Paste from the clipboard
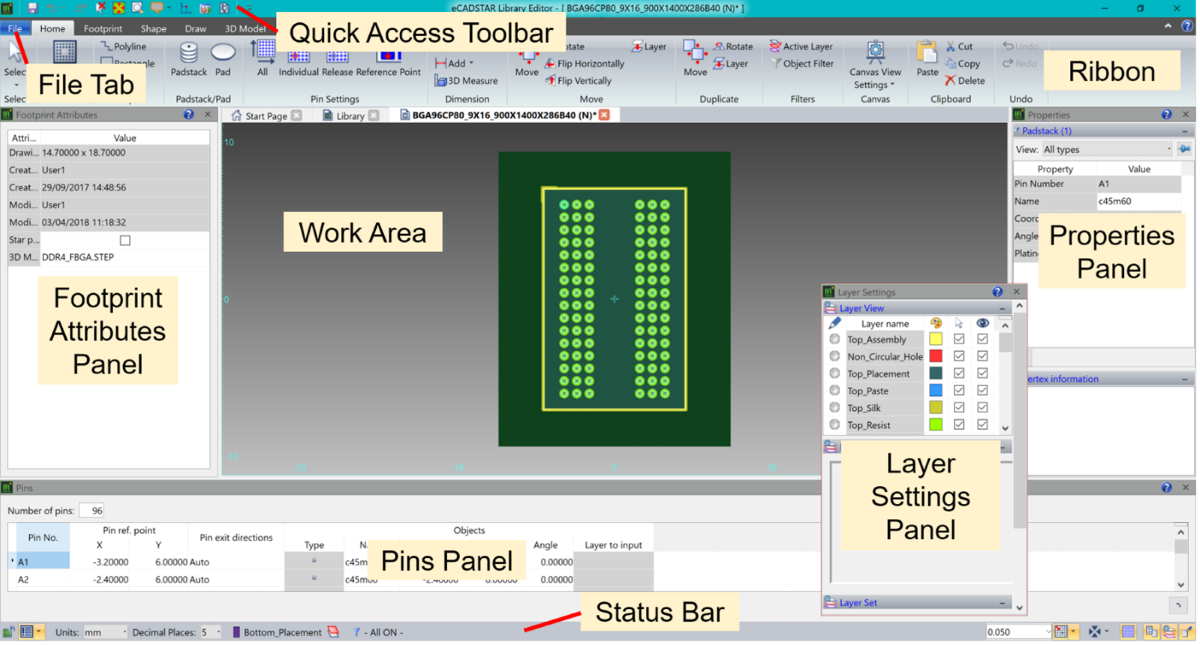1200x645 pixels. tap(927, 58)
